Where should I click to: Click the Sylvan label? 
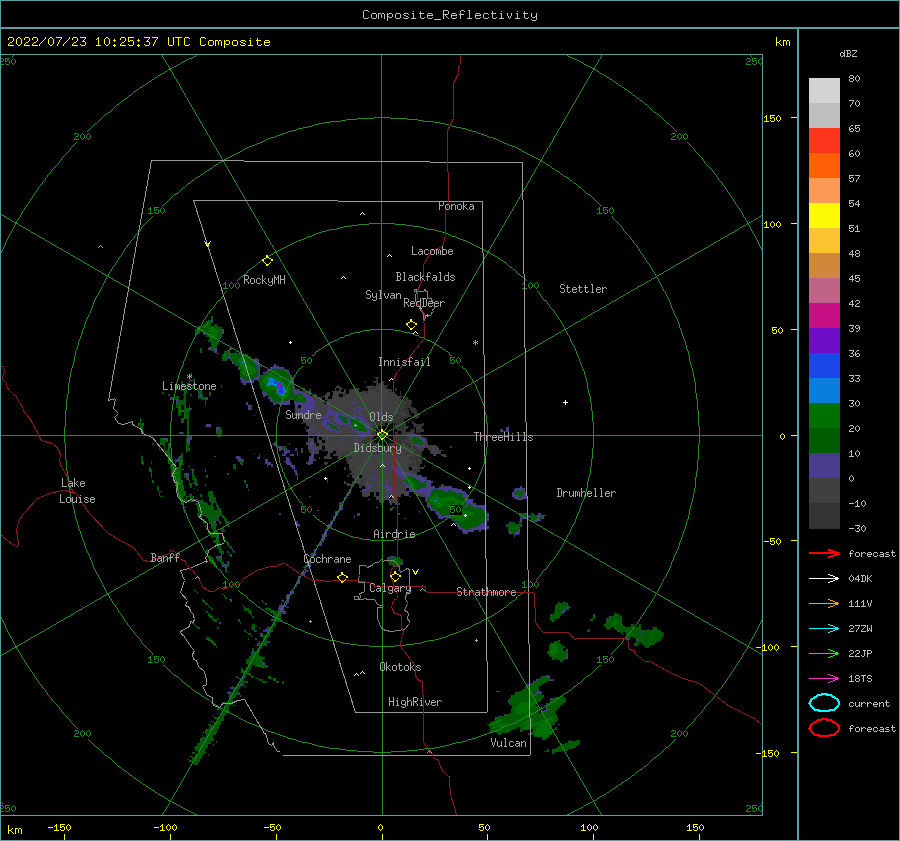[383, 295]
